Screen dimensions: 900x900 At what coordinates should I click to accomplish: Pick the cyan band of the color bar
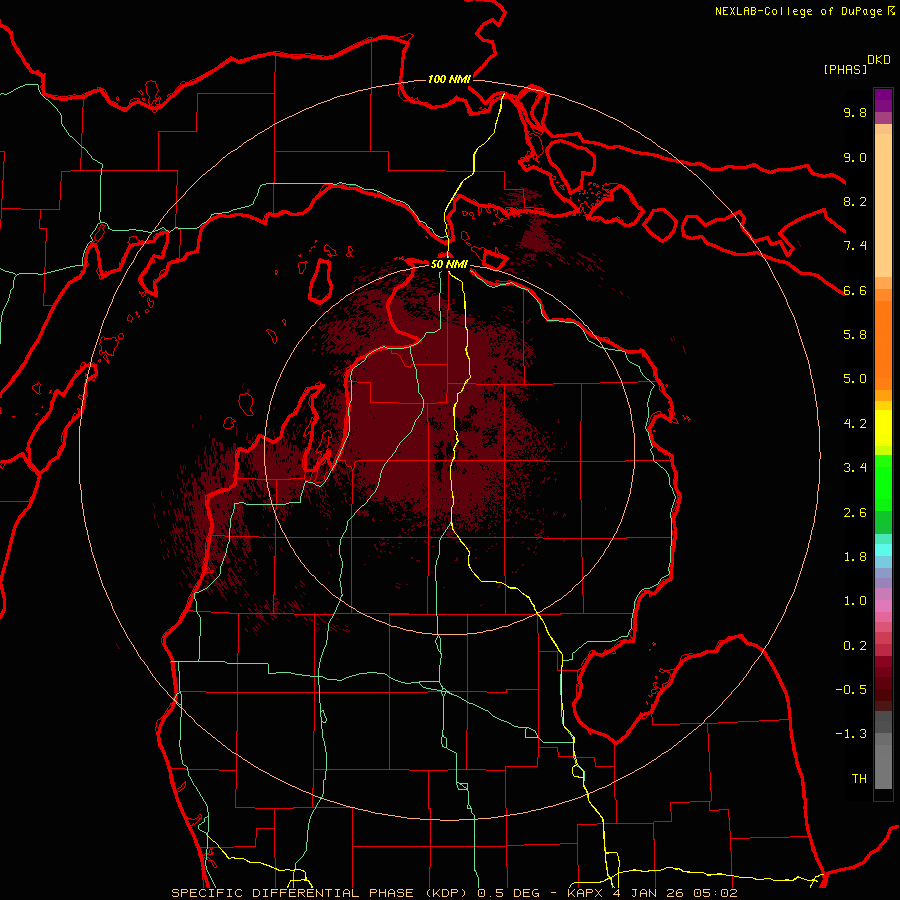point(883,550)
